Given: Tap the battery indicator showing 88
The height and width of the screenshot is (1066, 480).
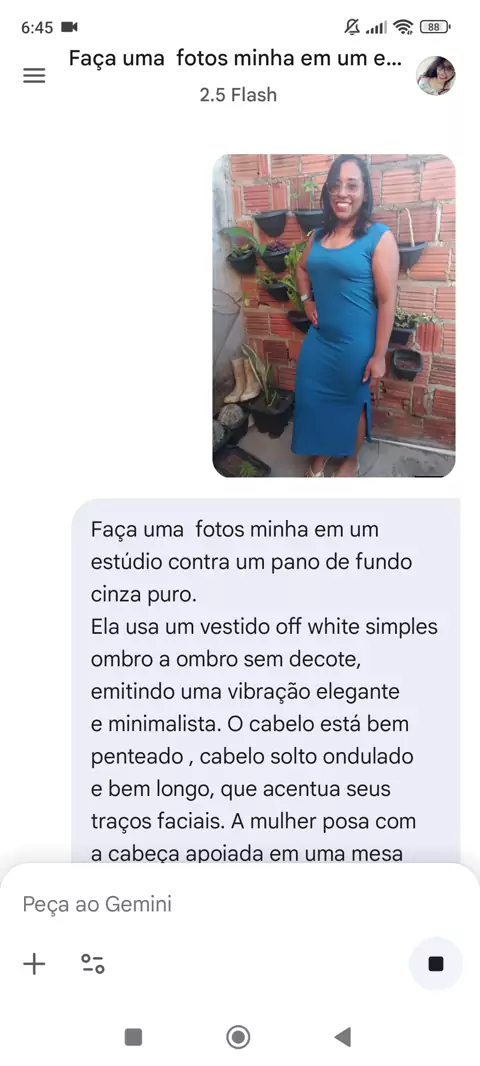Looking at the screenshot, I should point(435,27).
